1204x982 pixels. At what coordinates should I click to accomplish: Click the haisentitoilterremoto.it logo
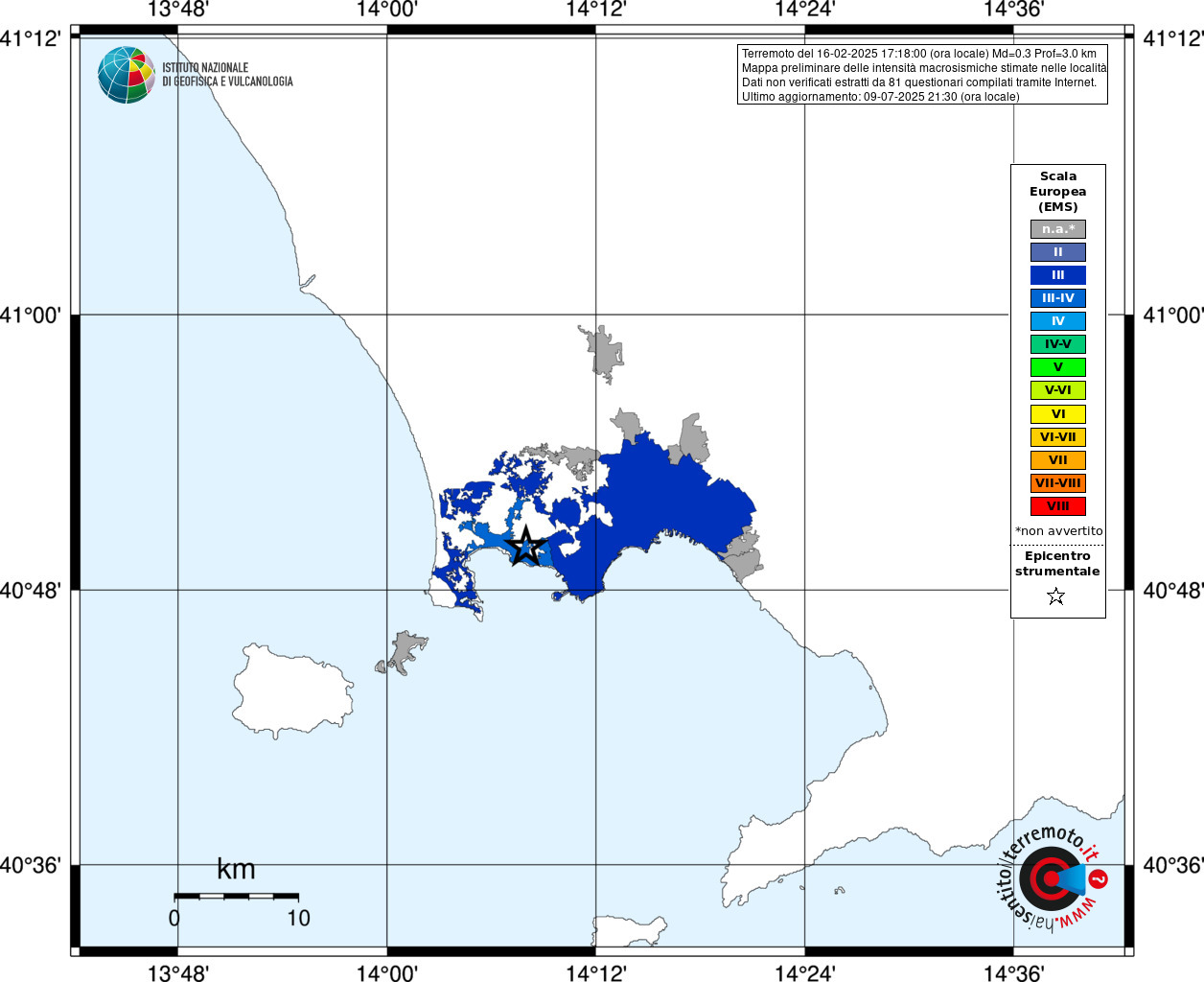click(x=1052, y=877)
